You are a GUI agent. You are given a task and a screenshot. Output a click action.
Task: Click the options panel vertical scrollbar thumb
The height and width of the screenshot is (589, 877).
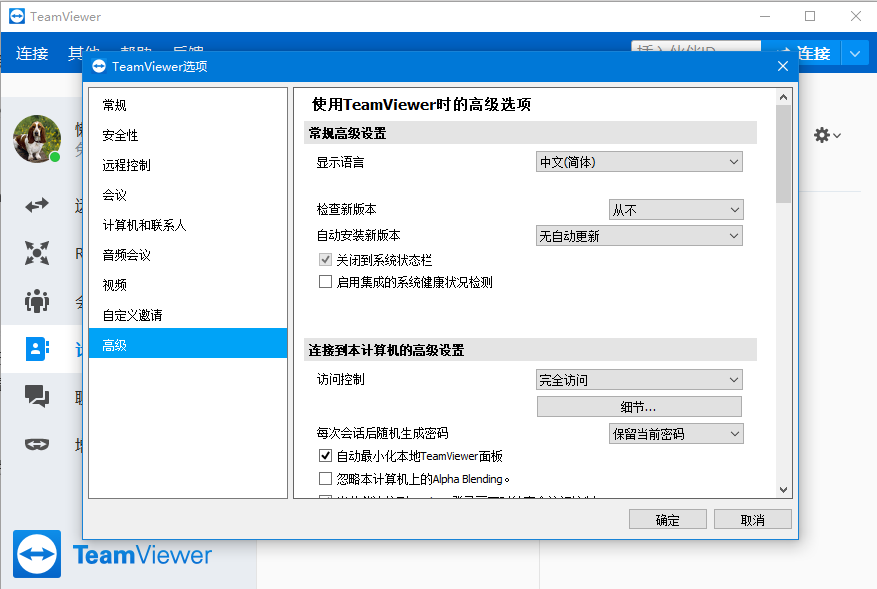pos(783,154)
